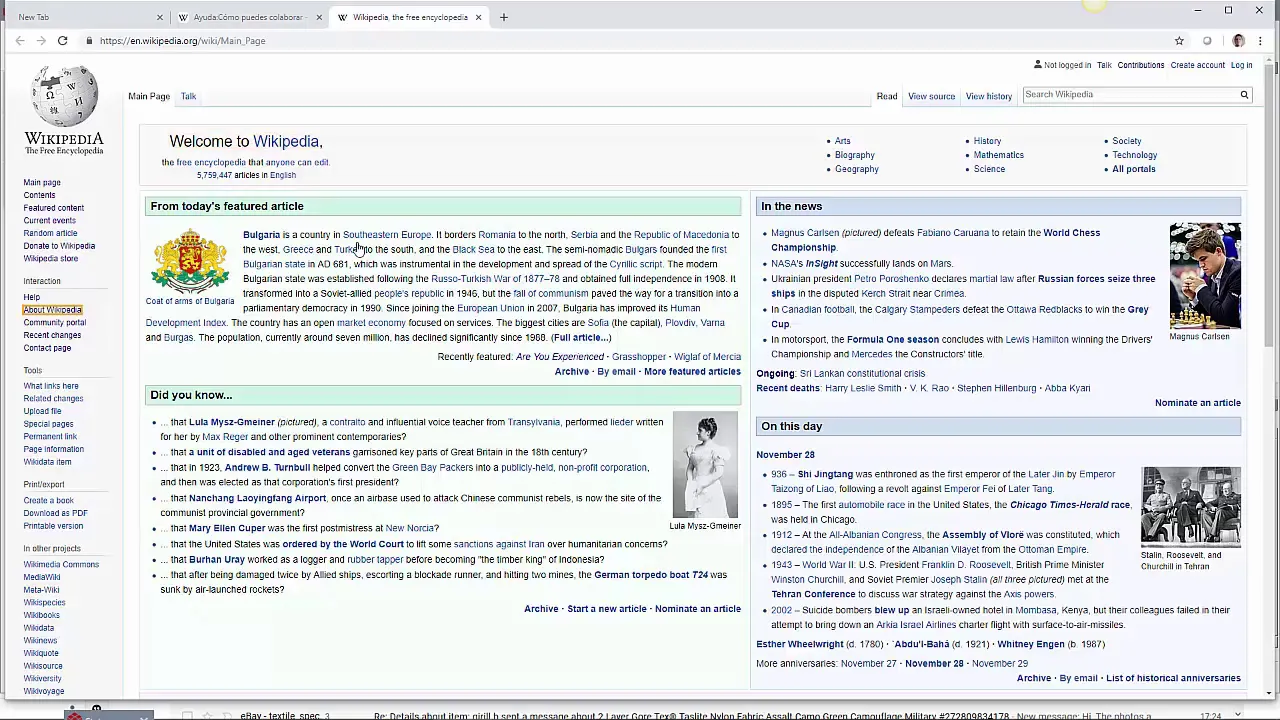The height and width of the screenshot is (720, 1280).
Task: Open the Stalin, Roosevelt, and Churchill photo
Action: click(x=1191, y=506)
